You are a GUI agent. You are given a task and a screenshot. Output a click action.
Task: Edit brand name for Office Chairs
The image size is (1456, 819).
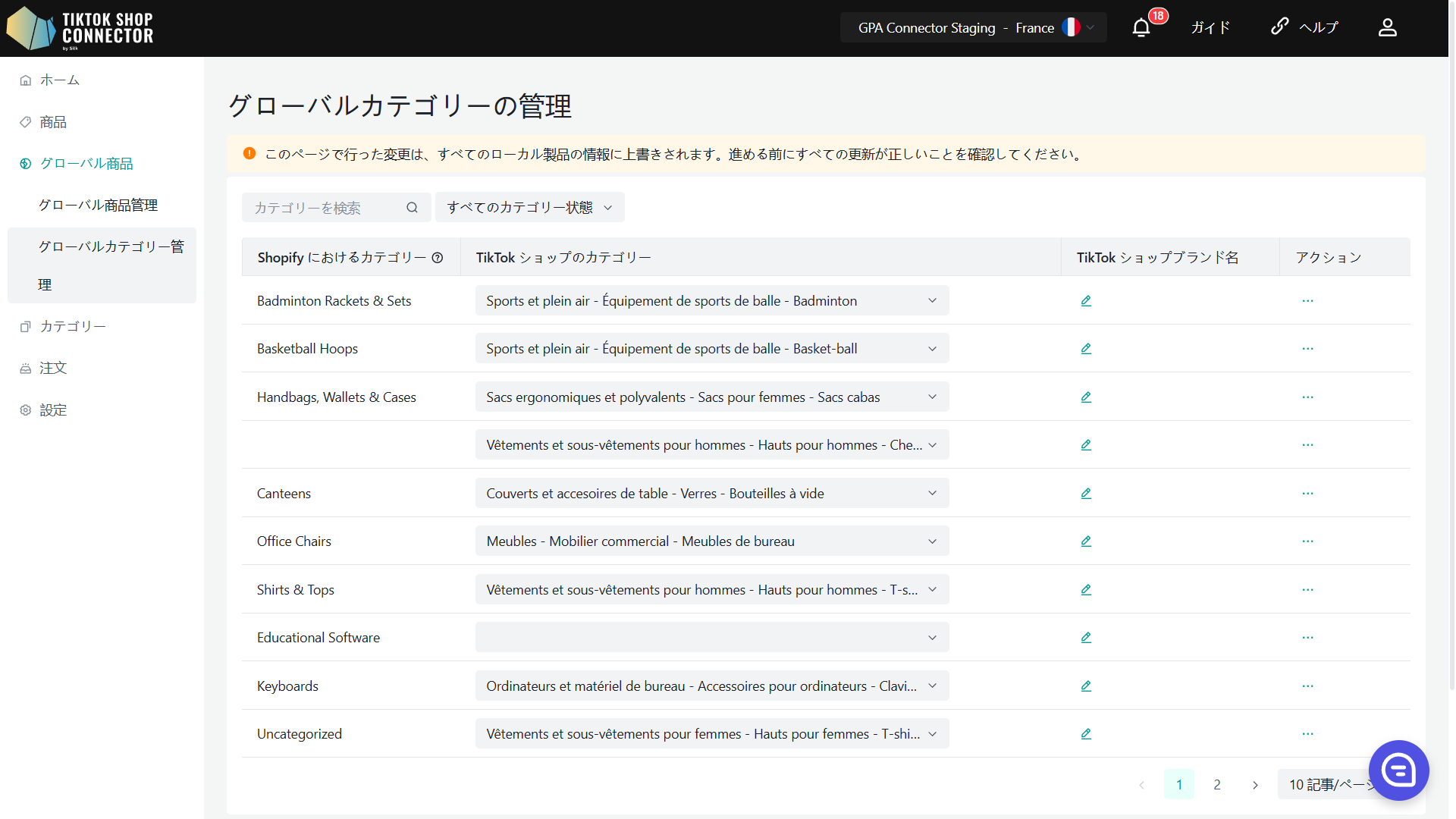tap(1086, 541)
